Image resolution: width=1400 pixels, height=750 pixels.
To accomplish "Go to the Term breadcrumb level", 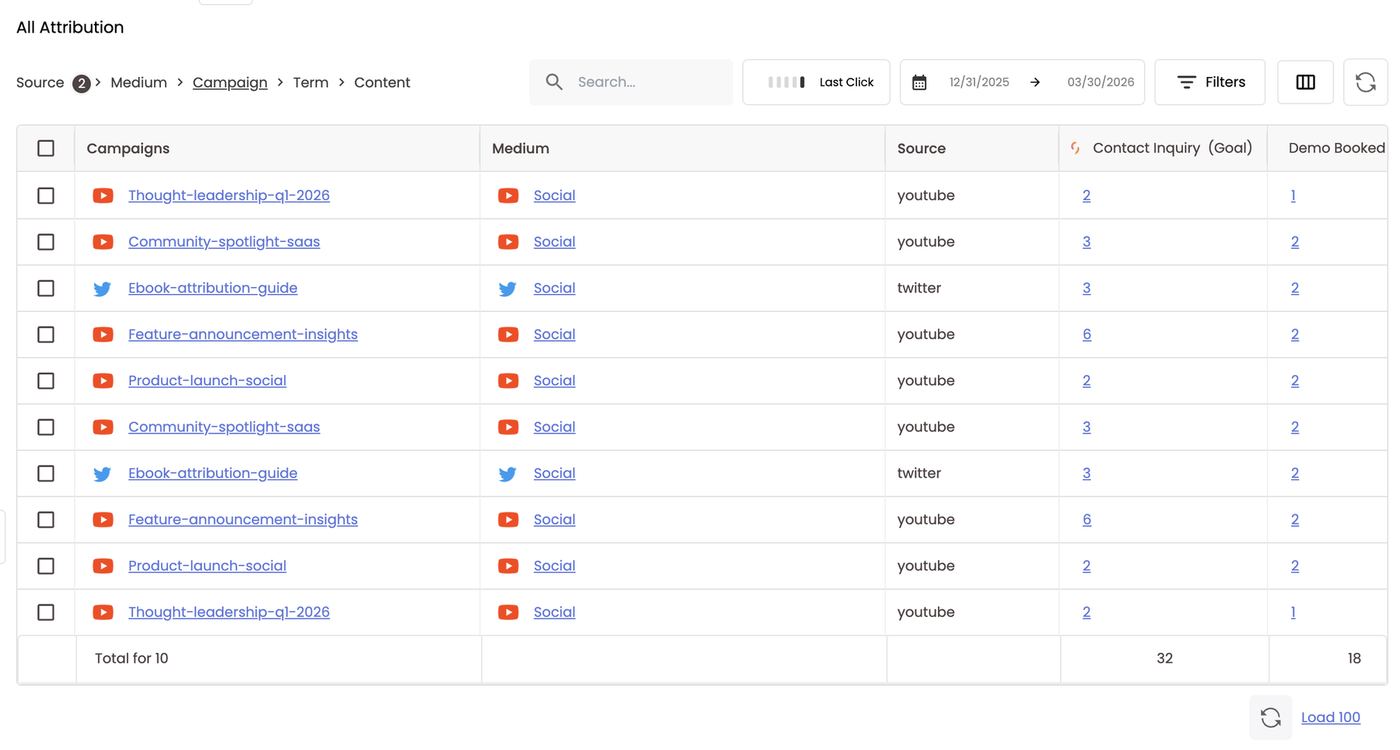I will point(311,82).
